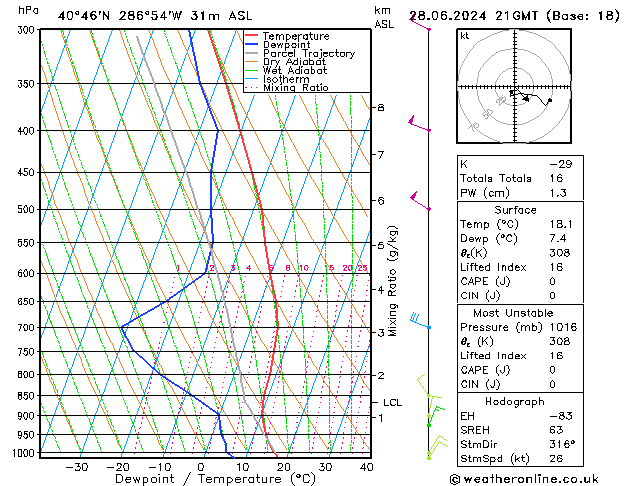
Task: Click the 500 hPa pressure axis label
Action: point(26,209)
